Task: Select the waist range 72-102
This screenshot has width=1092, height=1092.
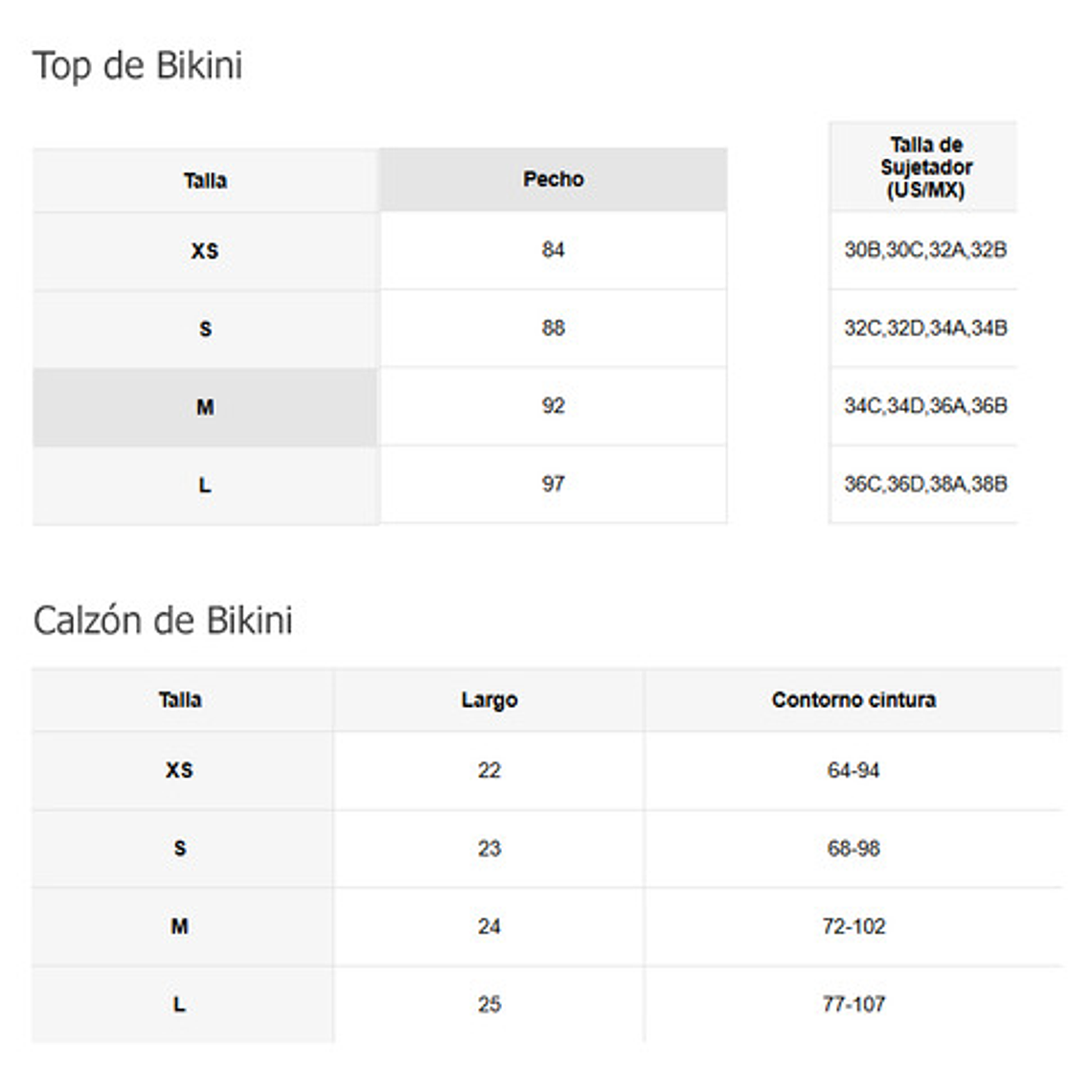Action: (853, 926)
